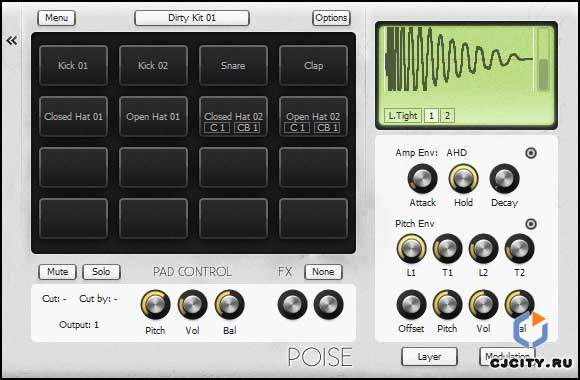Select the Snare pad
This screenshot has height=380, width=580.
pyautogui.click(x=233, y=65)
